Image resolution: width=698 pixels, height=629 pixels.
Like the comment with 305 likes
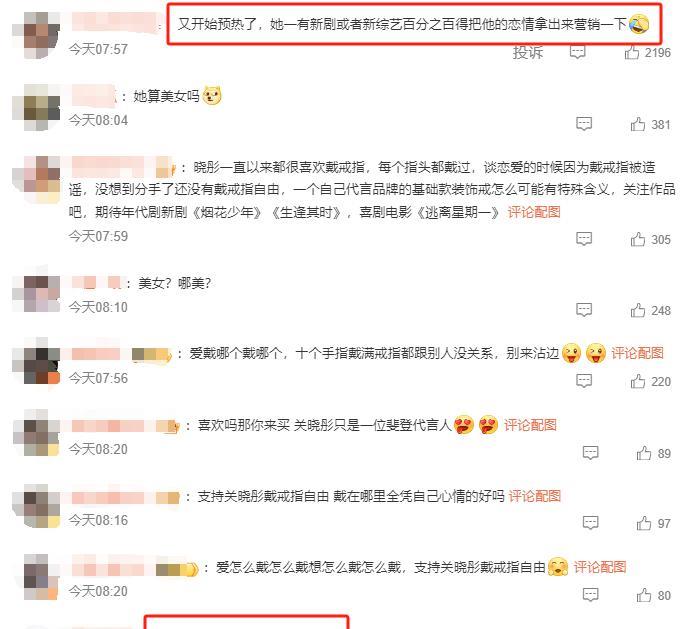pyautogui.click(x=637, y=239)
